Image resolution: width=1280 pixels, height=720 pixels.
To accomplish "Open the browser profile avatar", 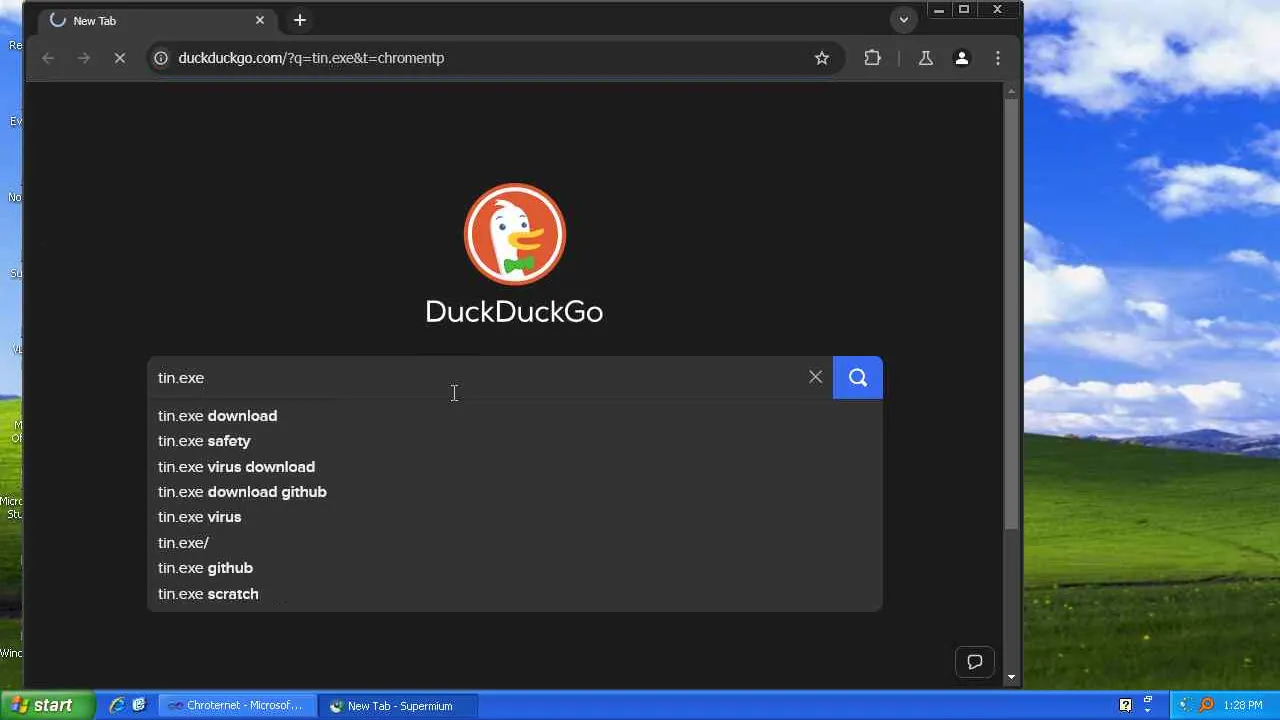I will click(x=962, y=58).
